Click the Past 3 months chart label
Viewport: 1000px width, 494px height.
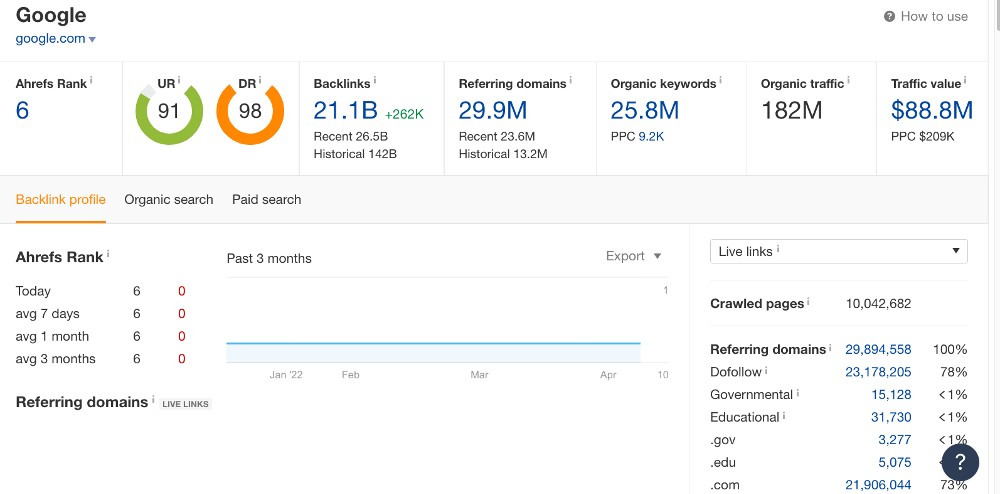coord(269,259)
